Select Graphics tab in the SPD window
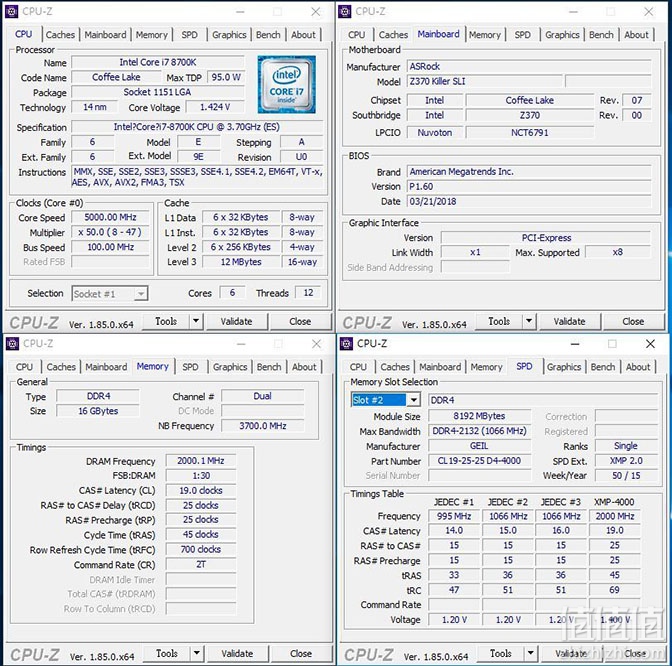The image size is (672, 666). tap(564, 367)
